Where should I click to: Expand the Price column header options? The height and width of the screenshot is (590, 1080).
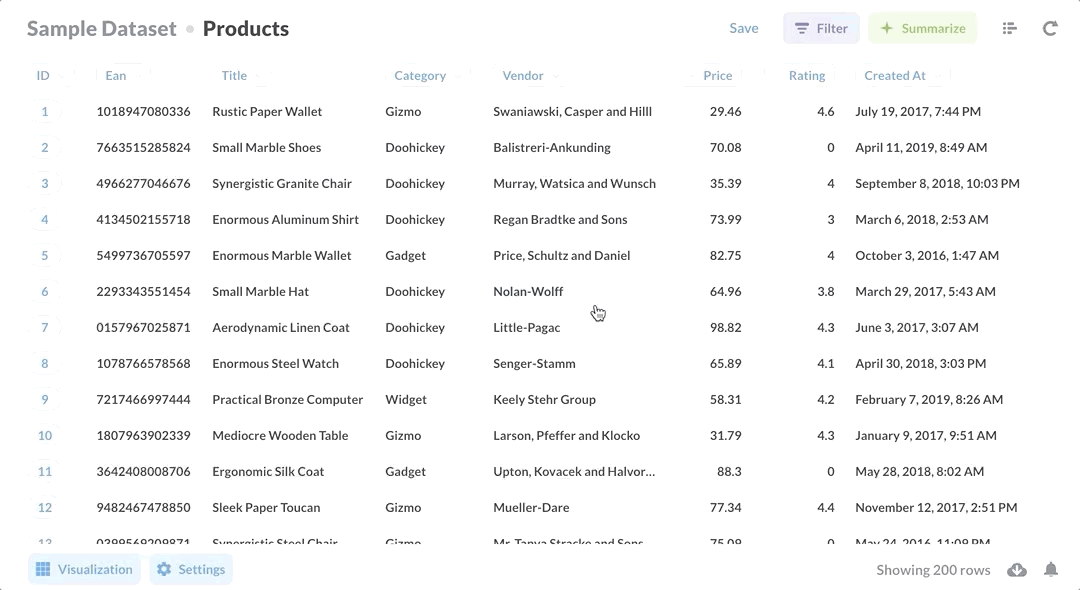[x=717, y=76]
